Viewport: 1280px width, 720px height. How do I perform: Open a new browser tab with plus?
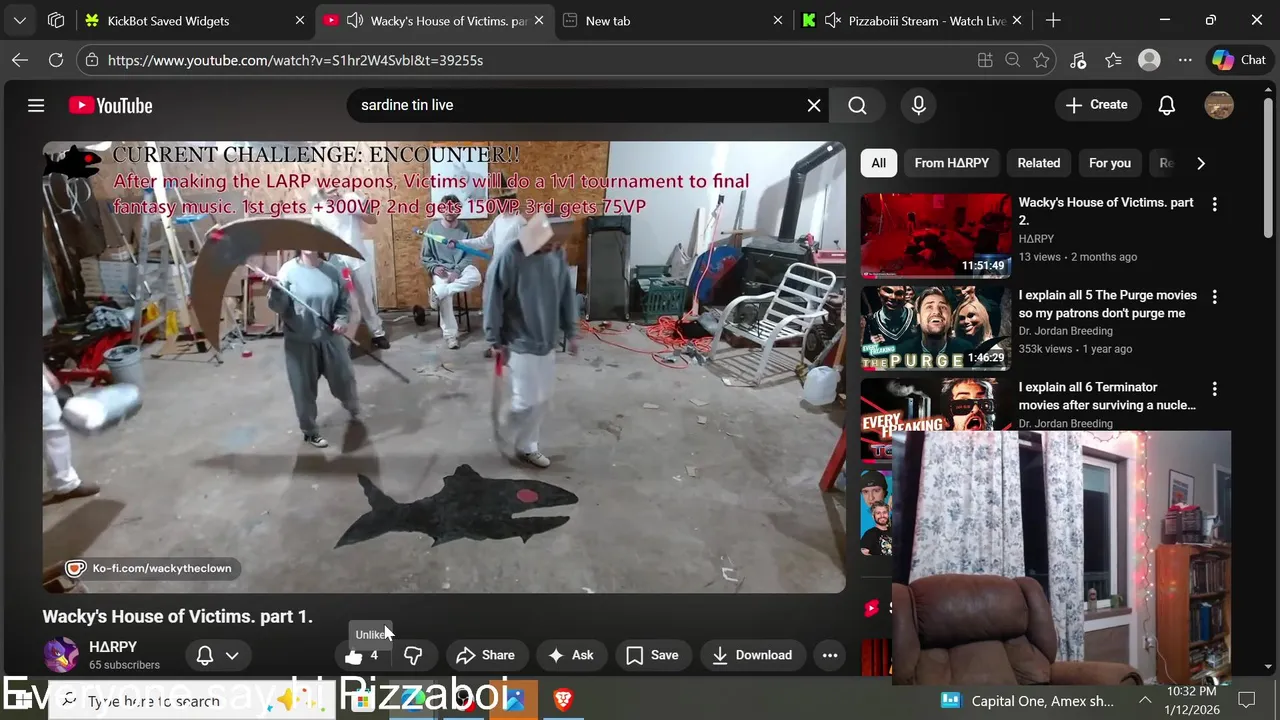pyautogui.click(x=1053, y=20)
